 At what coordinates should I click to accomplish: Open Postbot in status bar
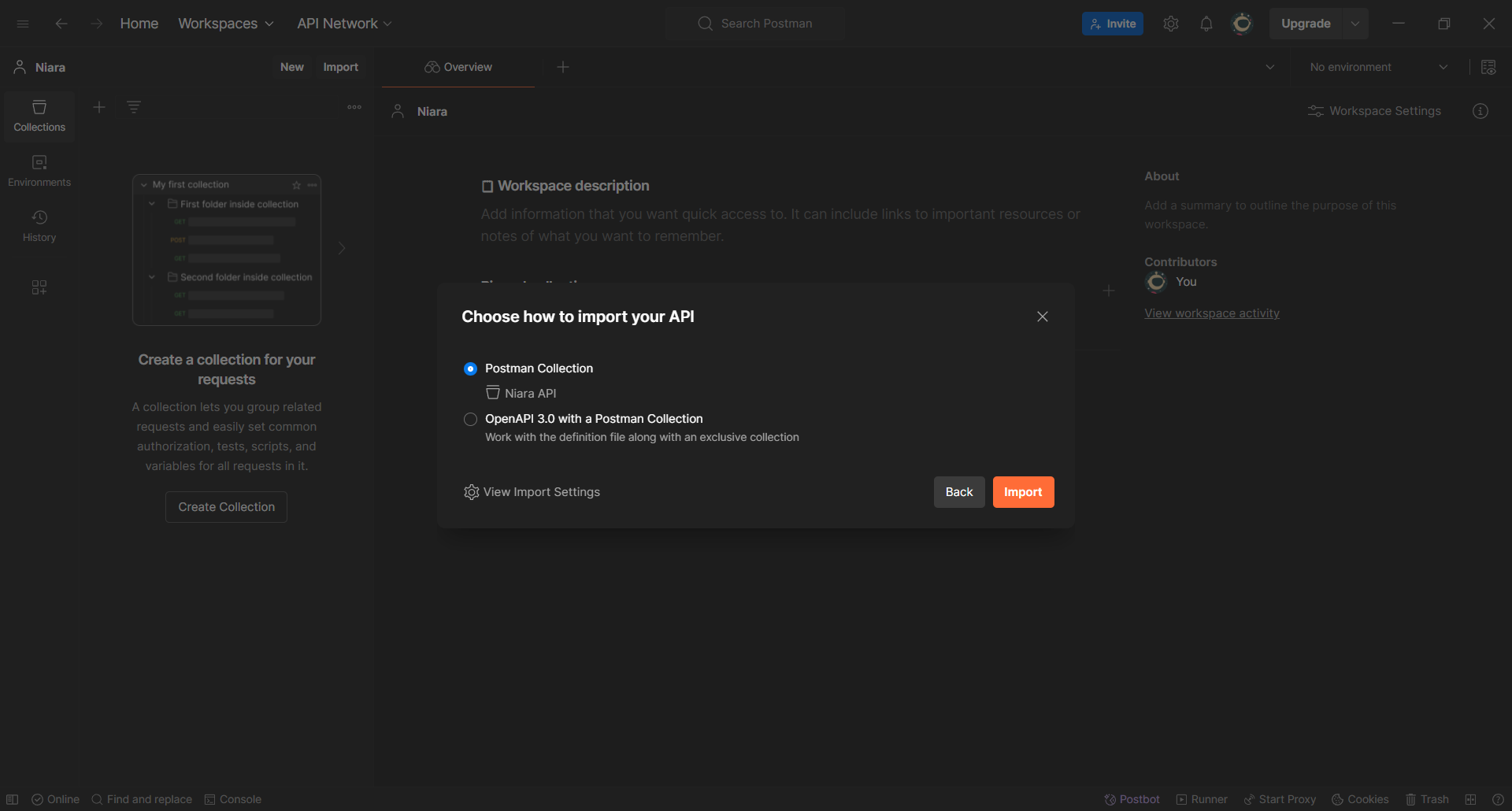point(1132,799)
